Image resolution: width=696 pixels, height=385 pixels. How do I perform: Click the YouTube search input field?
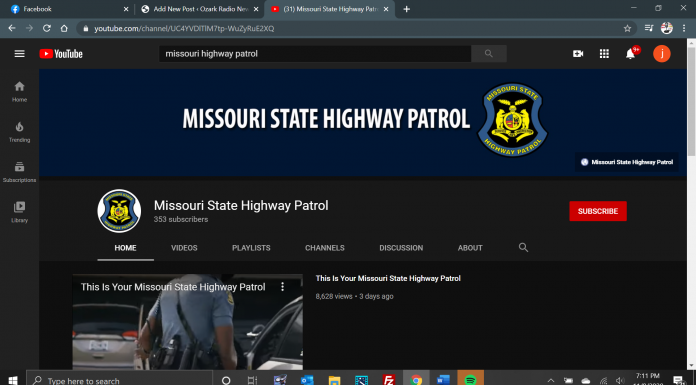[315, 54]
